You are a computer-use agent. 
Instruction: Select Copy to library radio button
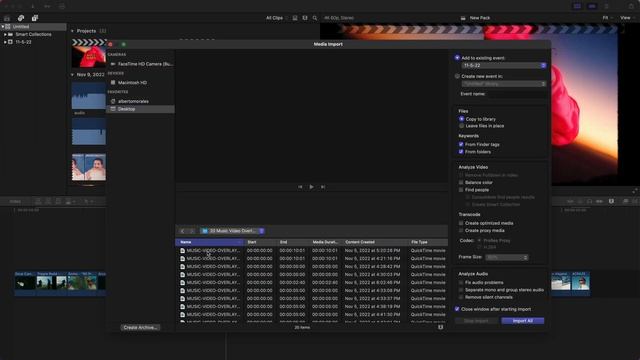pos(461,119)
